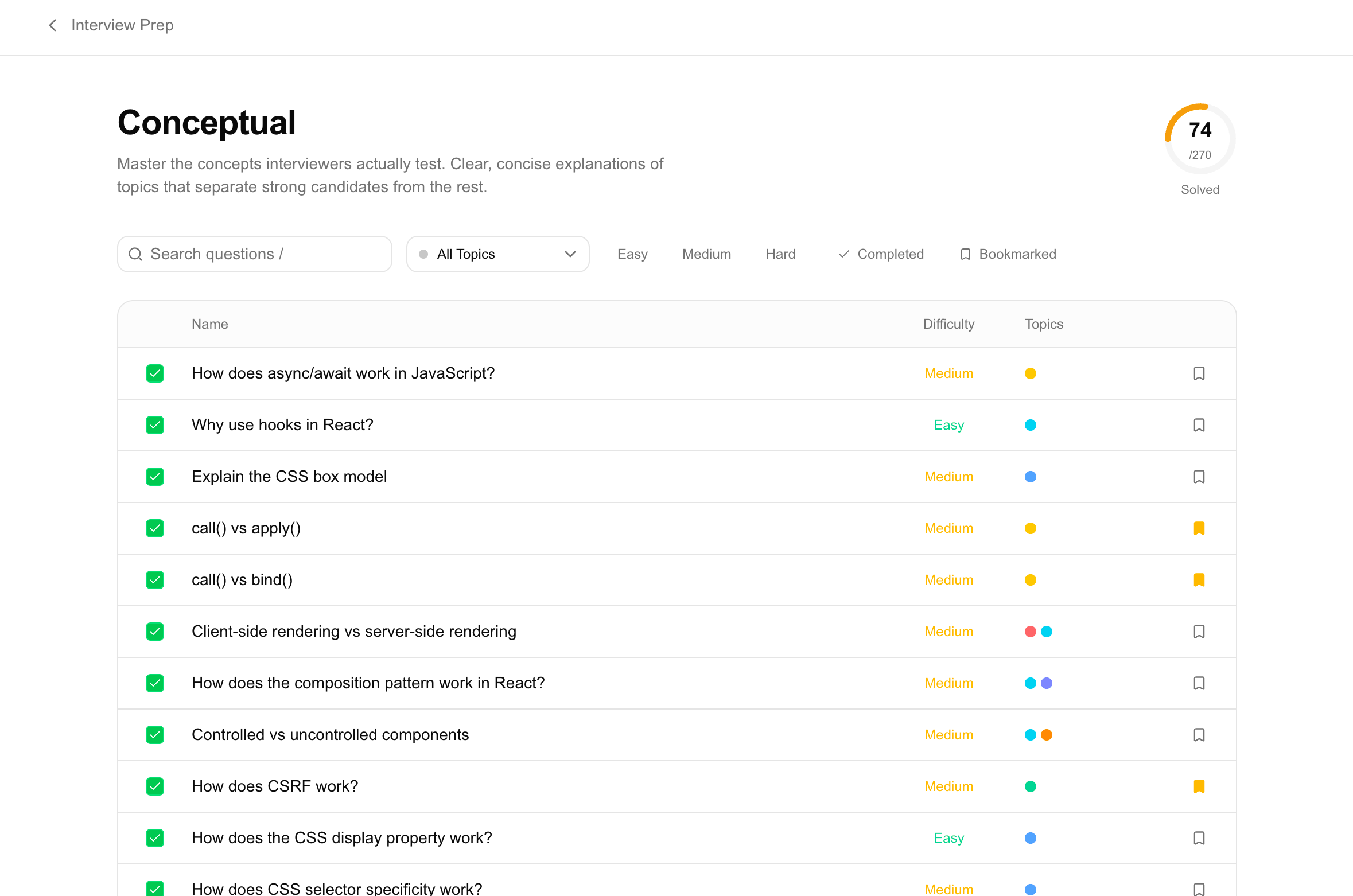Bookmark the composition pattern question
This screenshot has width=1353, height=896.
point(1199,683)
